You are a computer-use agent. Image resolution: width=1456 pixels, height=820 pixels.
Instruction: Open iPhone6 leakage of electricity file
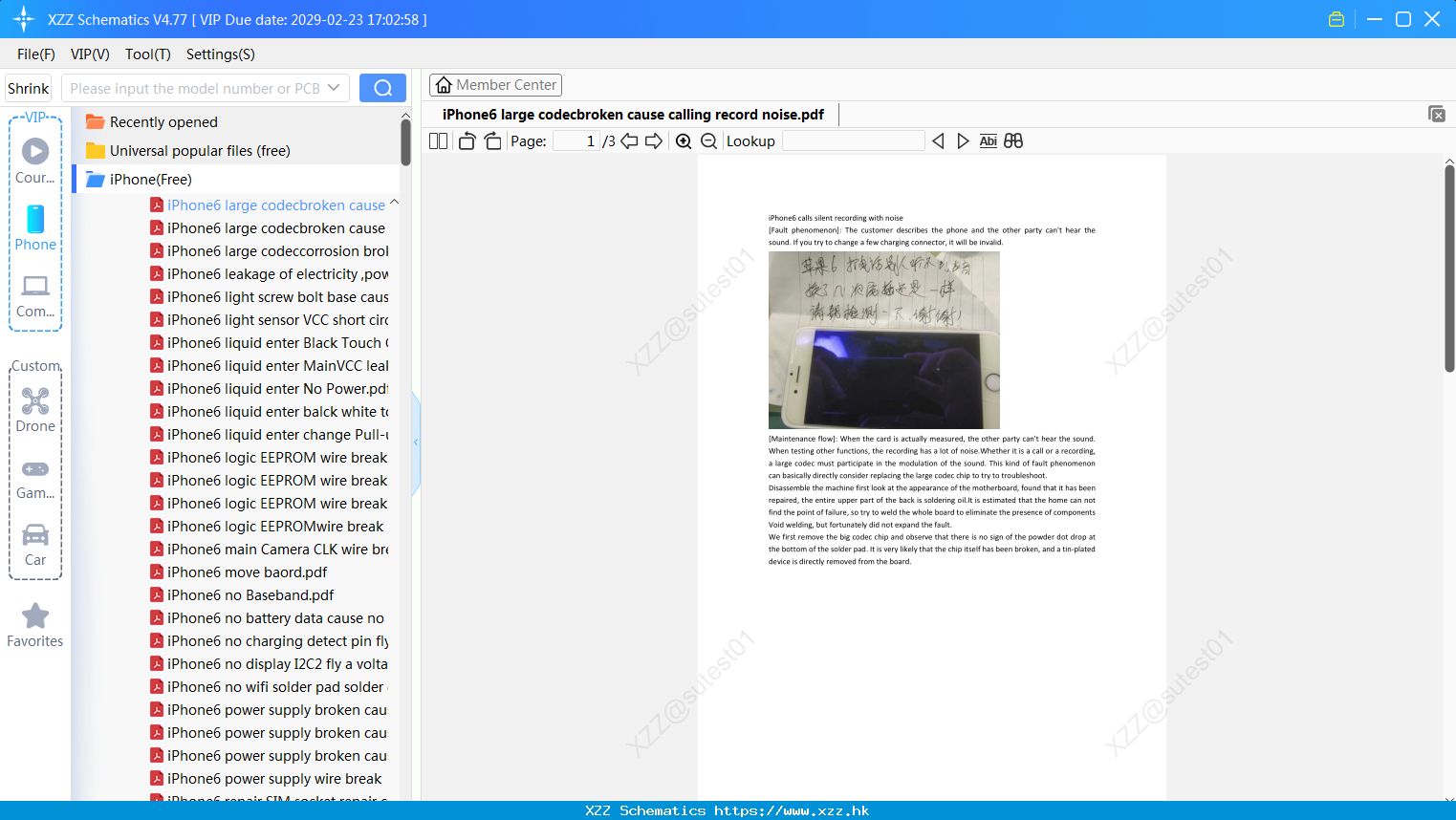pyautogui.click(x=270, y=274)
